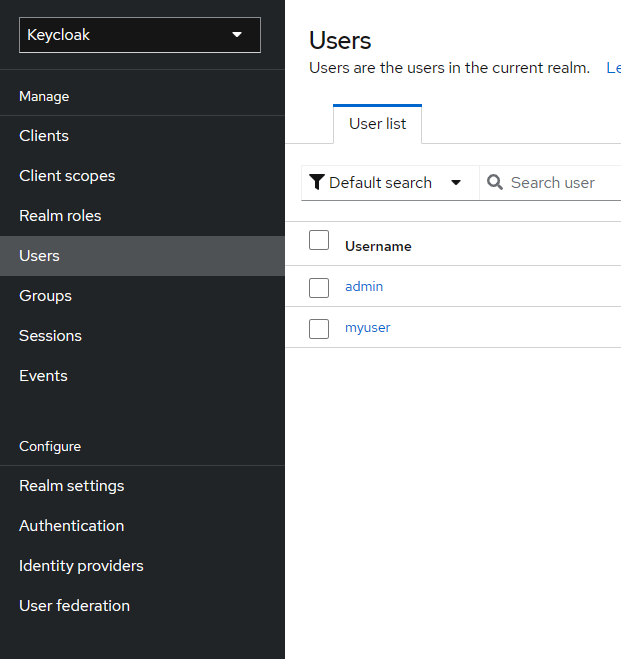Check the select-all users checkbox
The height and width of the screenshot is (659, 621).
coord(319,240)
